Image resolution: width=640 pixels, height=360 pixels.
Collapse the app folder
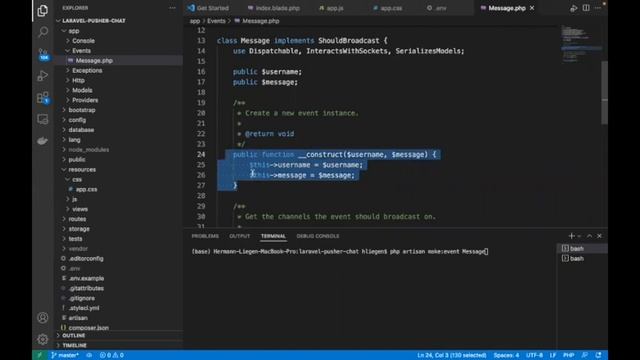tap(73, 31)
